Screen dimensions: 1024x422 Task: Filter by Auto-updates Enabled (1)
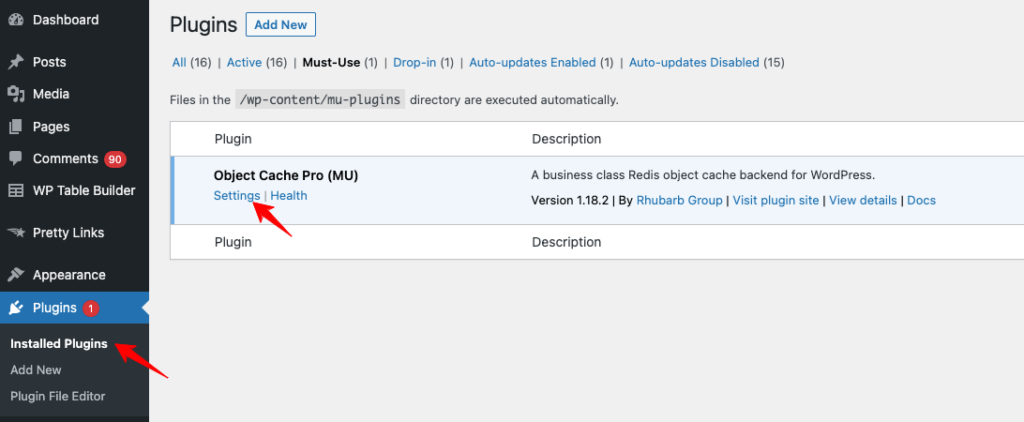click(x=541, y=63)
